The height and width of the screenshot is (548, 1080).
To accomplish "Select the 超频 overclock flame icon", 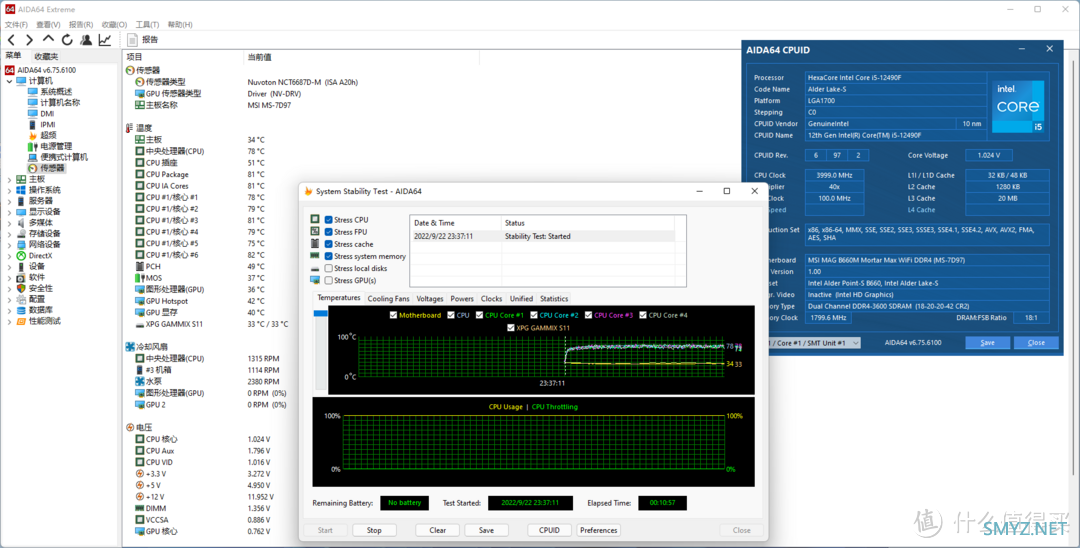I will coord(32,136).
